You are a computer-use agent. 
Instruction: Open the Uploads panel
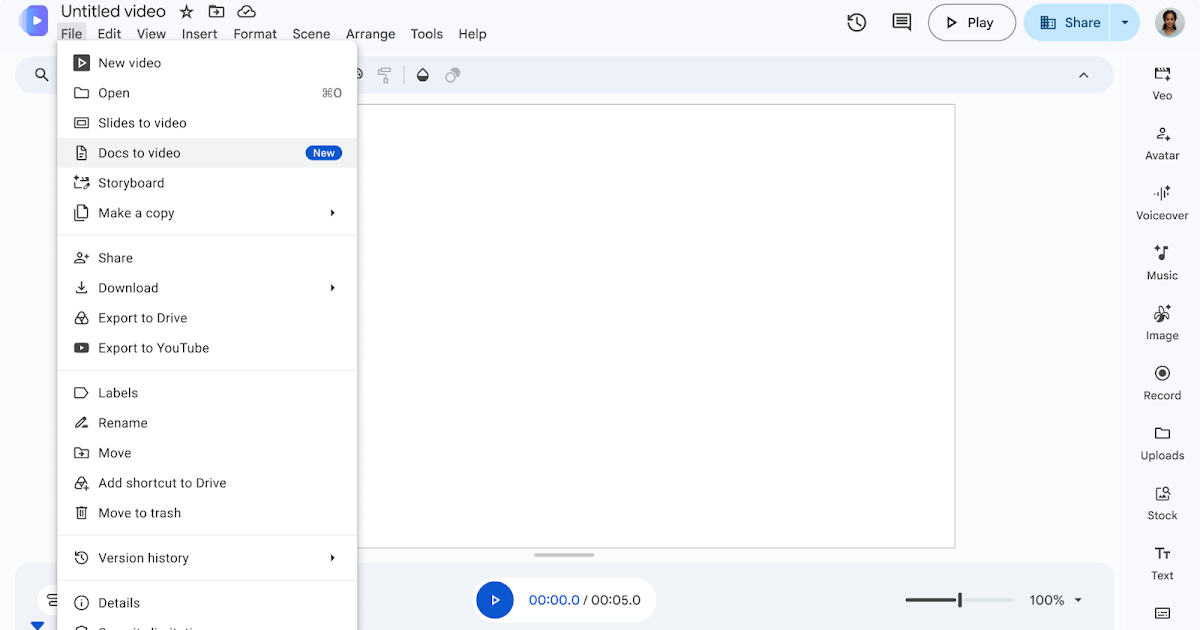1162,443
